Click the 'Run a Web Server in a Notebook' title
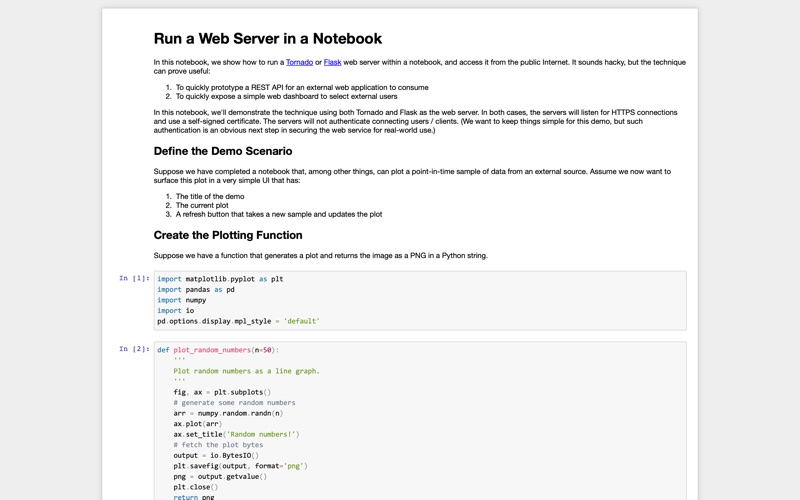This screenshot has height=500, width=800. 267,39
